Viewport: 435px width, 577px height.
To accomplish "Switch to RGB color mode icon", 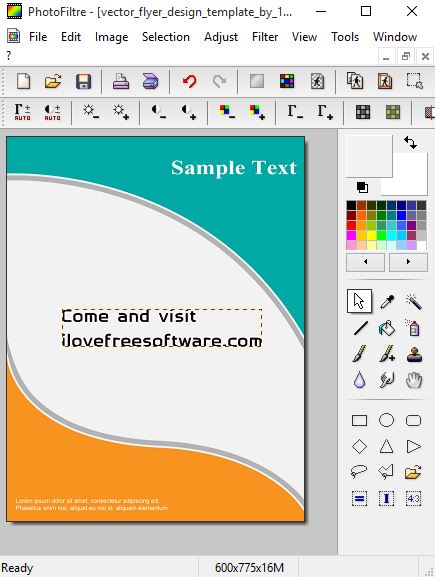I will click(287, 81).
